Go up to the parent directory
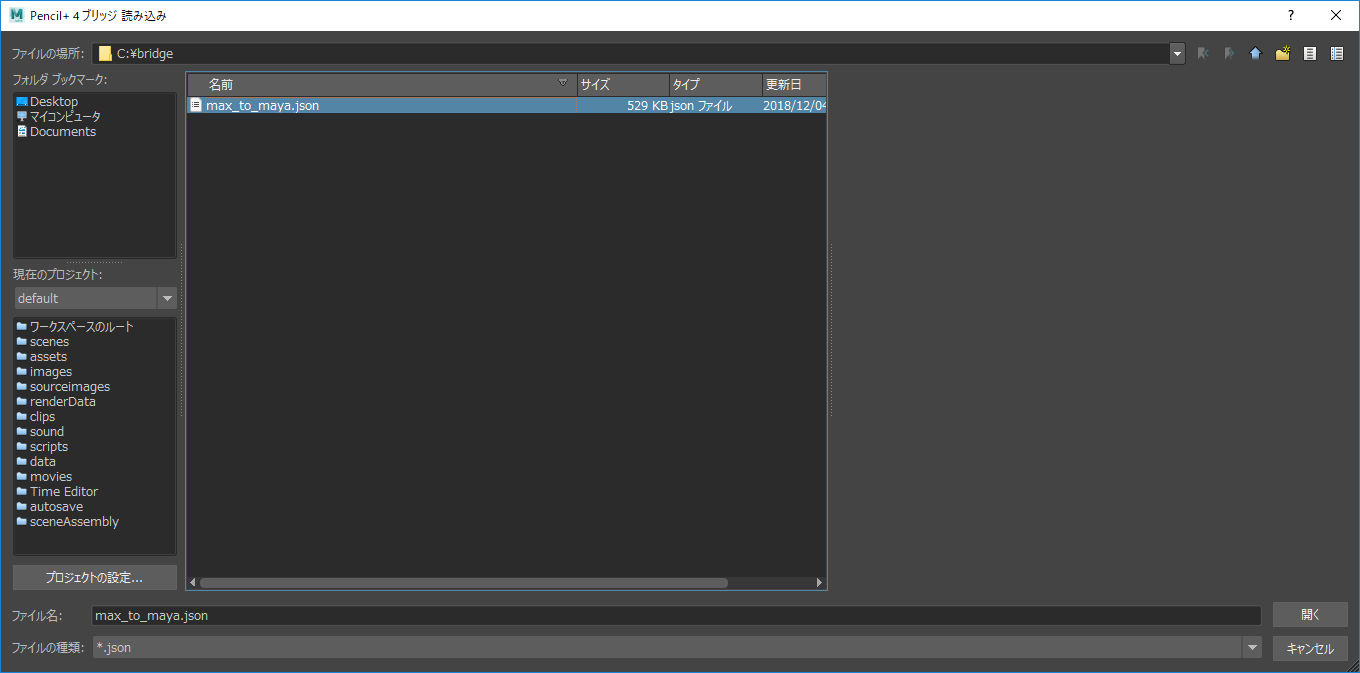This screenshot has height=673, width=1360. [x=1255, y=54]
